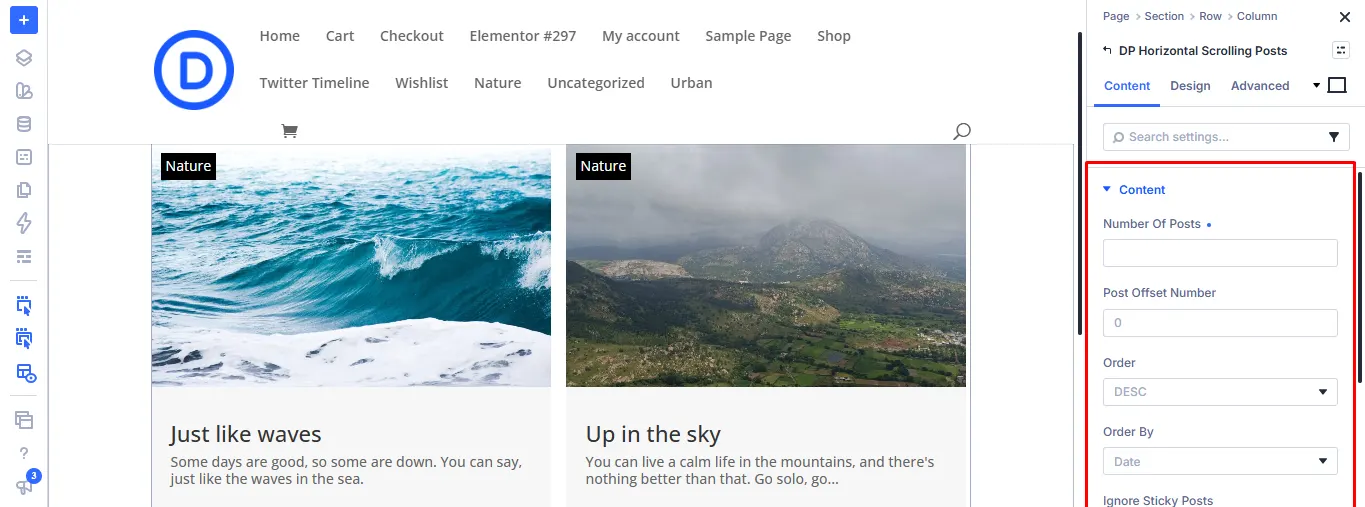Open the pages copy icon in sidebar
This screenshot has height=507, width=1365.
[24, 190]
